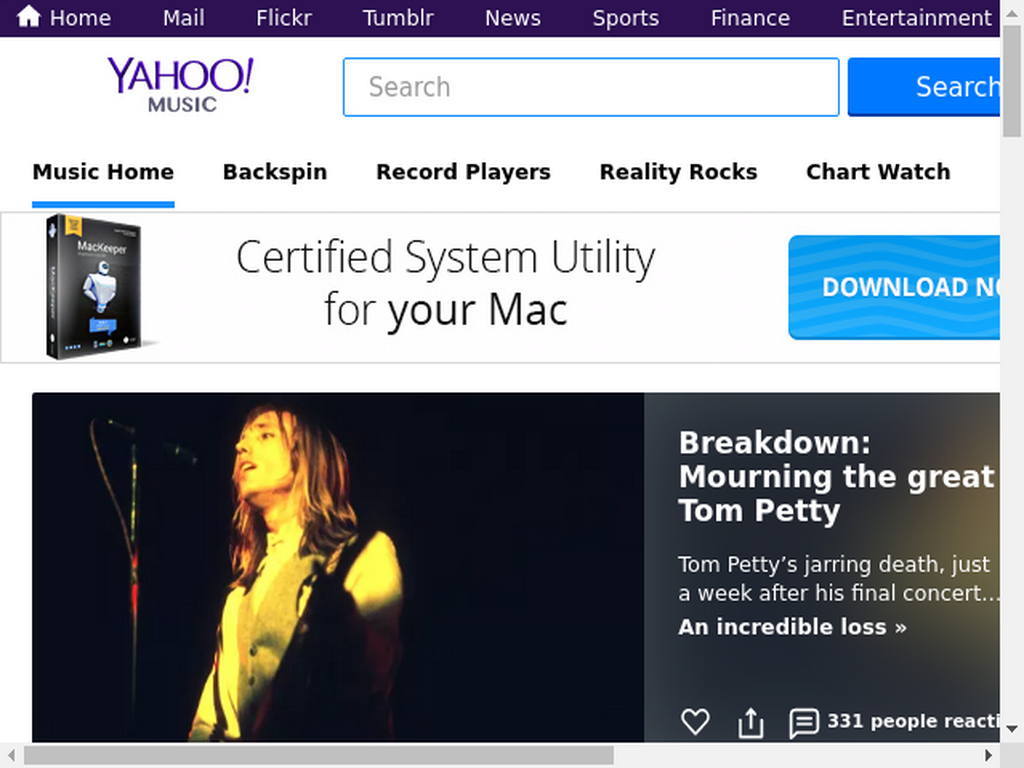Open Mail in top navigation

pyautogui.click(x=184, y=18)
